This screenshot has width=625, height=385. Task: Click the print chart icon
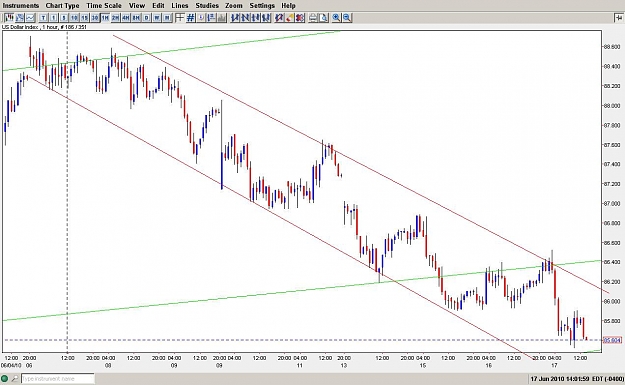[313, 18]
